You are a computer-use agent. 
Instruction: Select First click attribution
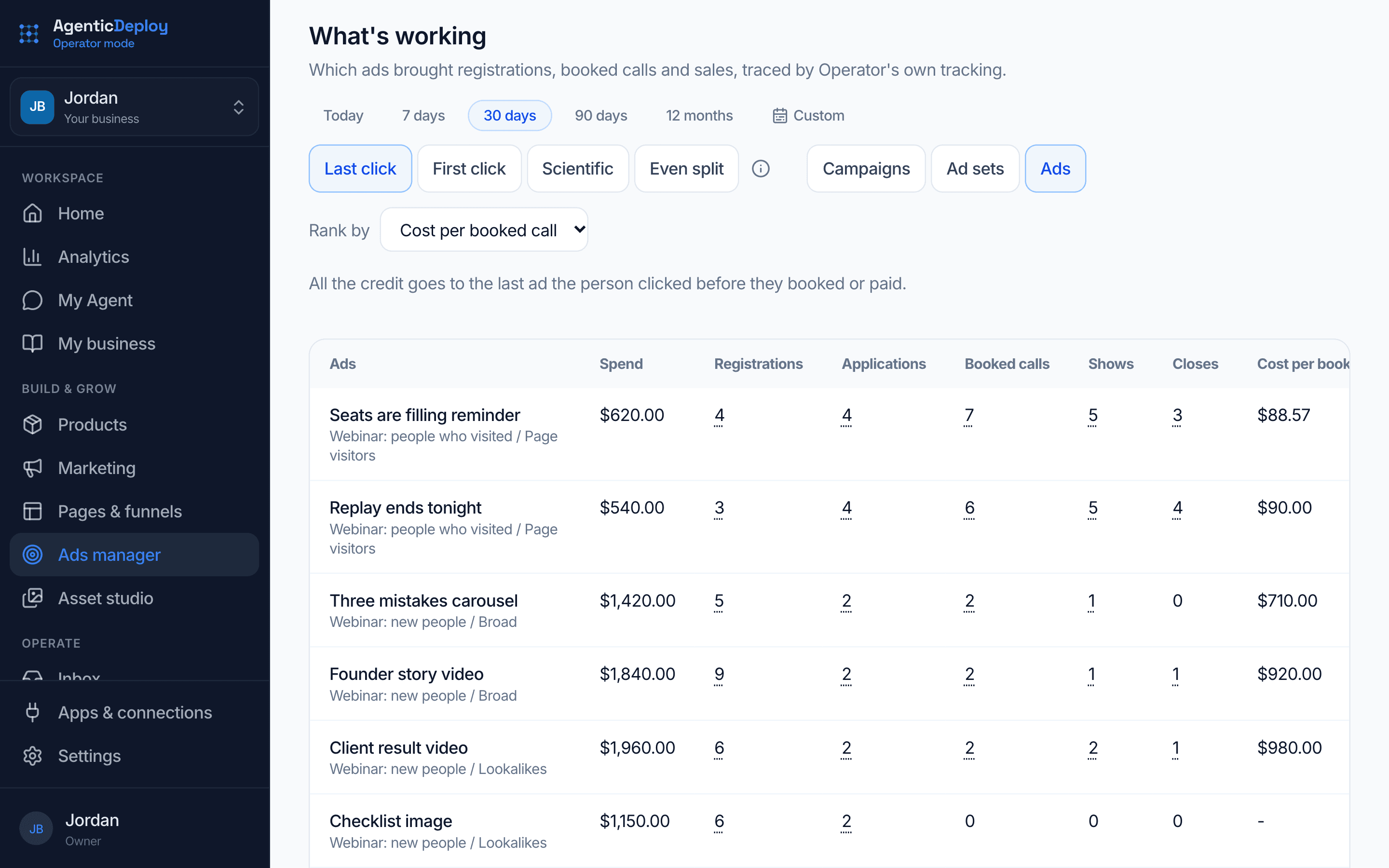click(x=469, y=168)
